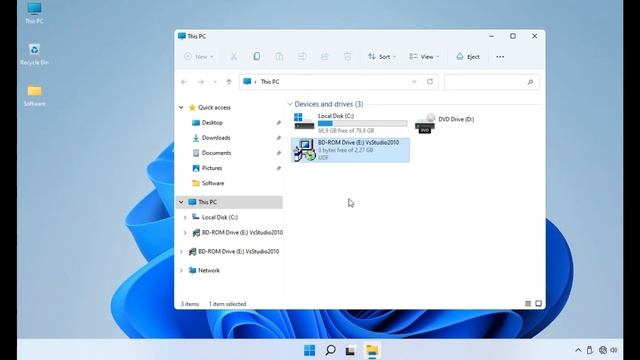Unpin Downloads using its pin icon
640x360 pixels.
point(278,138)
